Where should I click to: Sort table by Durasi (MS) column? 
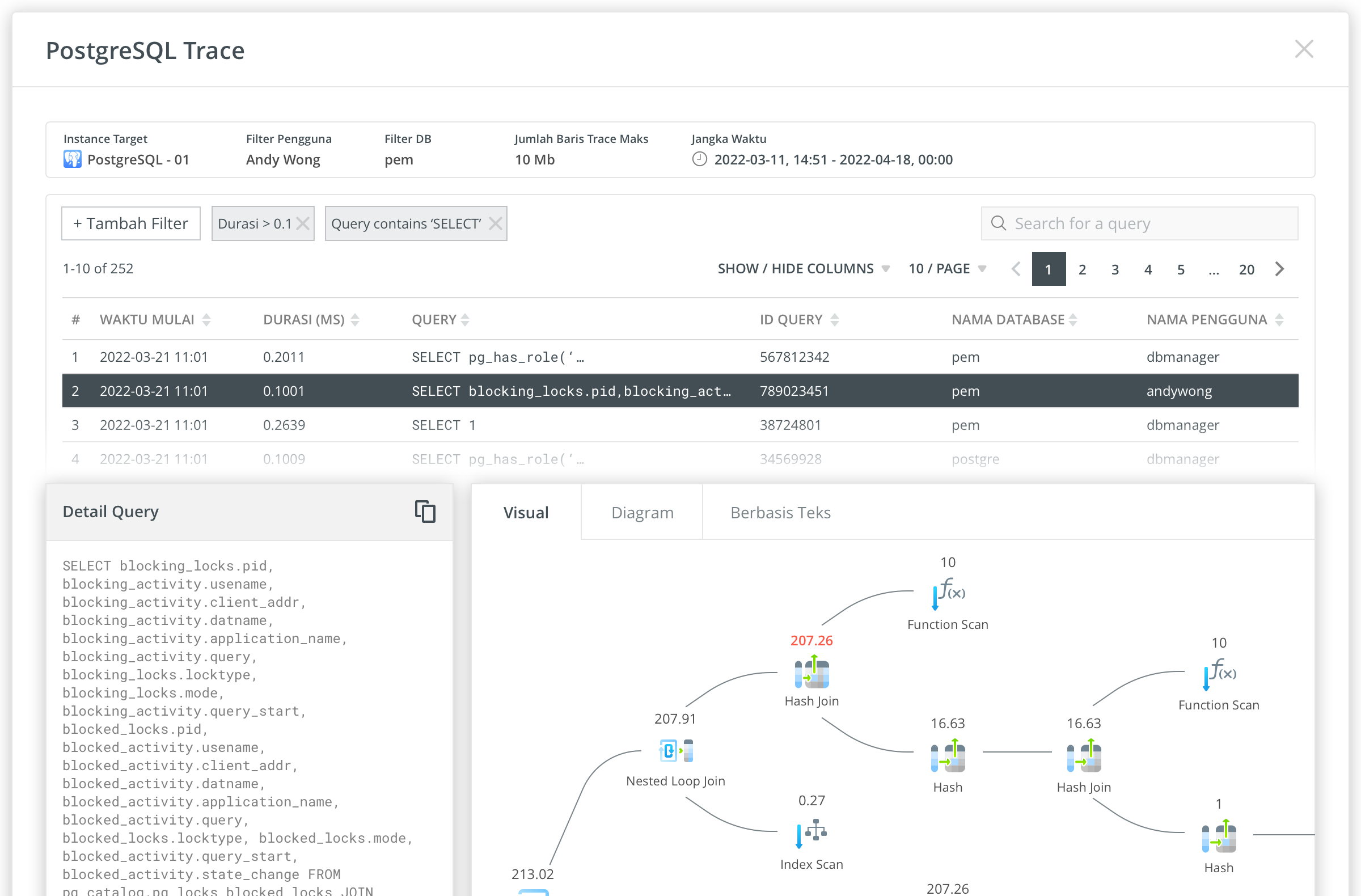point(354,320)
